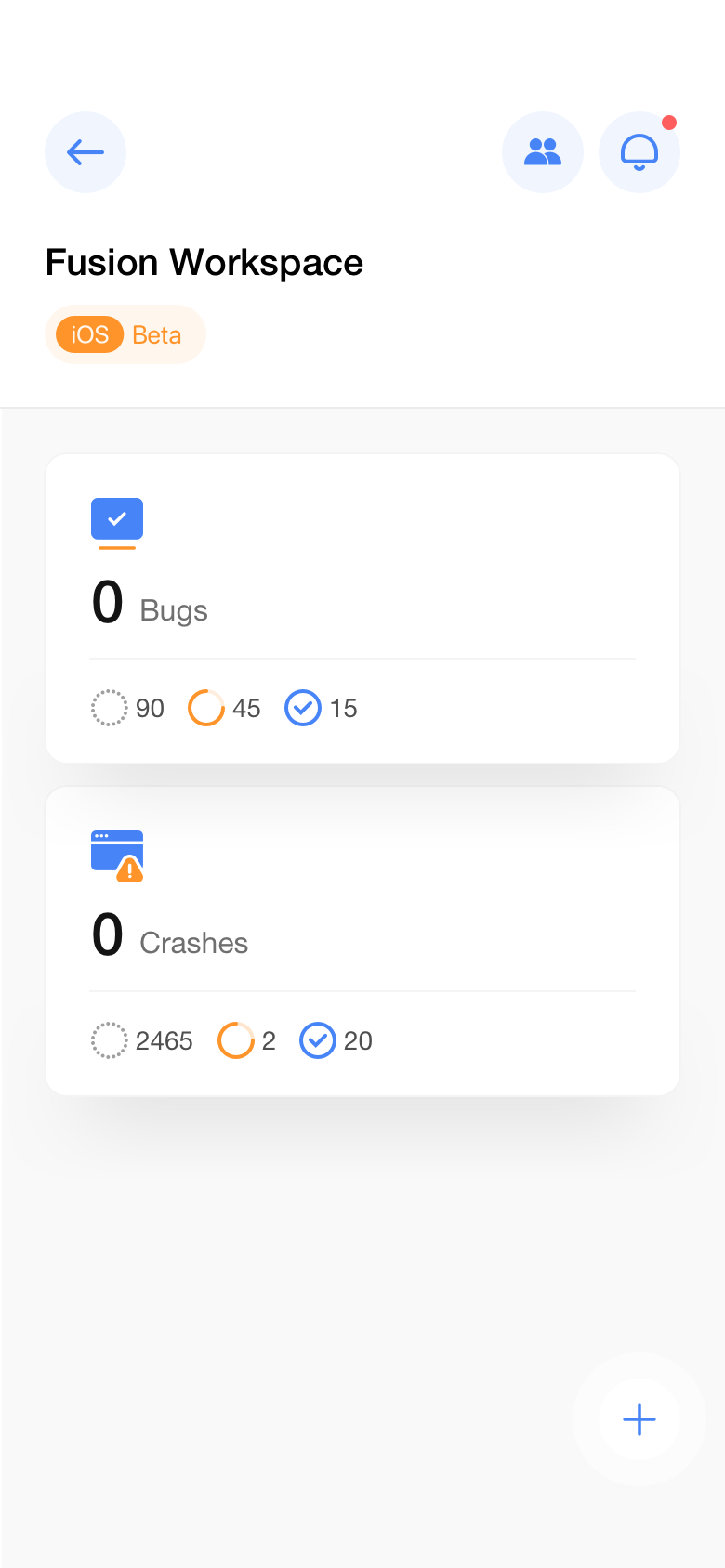Click the Crashes warning window icon
725x1568 pixels.
pos(117,856)
